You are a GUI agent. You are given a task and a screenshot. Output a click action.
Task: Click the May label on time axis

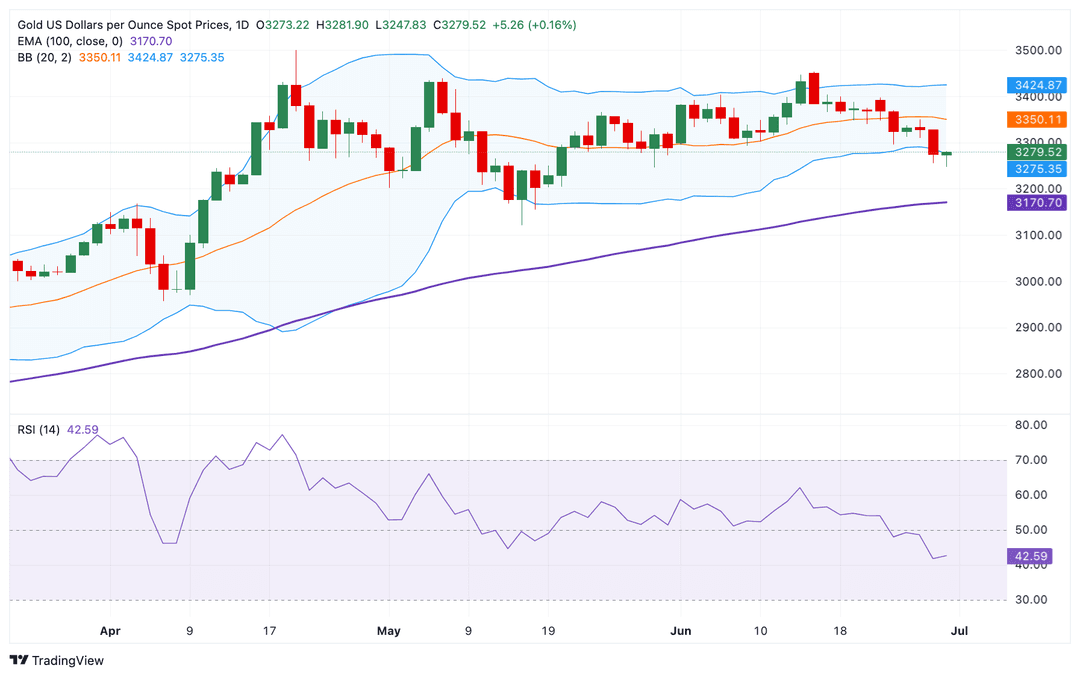(388, 631)
